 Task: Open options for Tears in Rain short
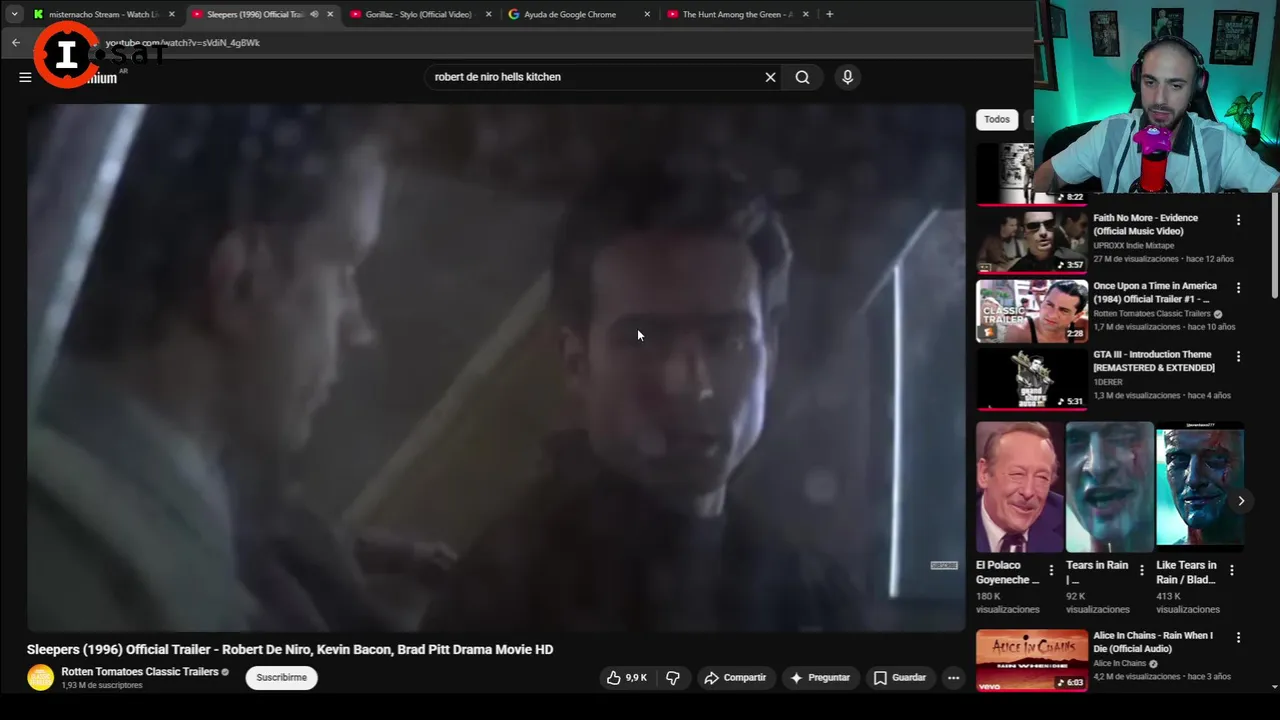coord(1141,570)
